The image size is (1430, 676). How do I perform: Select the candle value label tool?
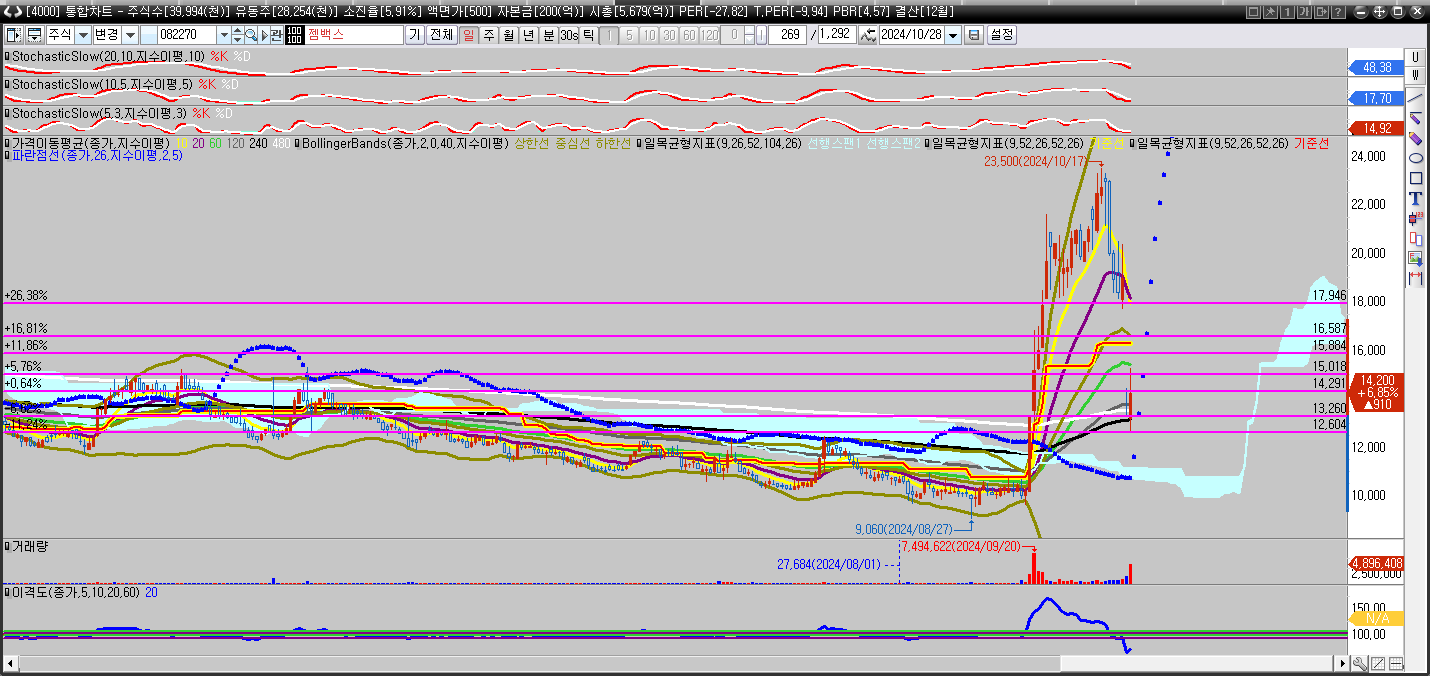coord(1415,218)
